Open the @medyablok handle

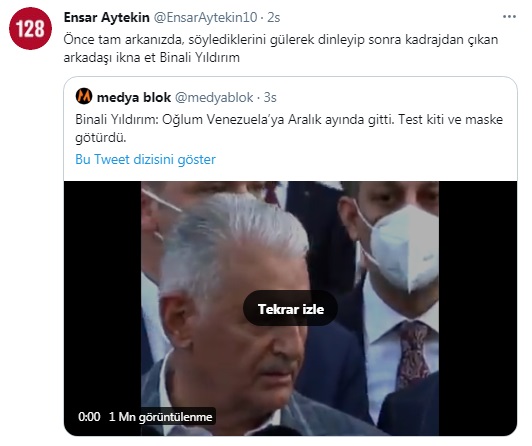[x=214, y=97]
